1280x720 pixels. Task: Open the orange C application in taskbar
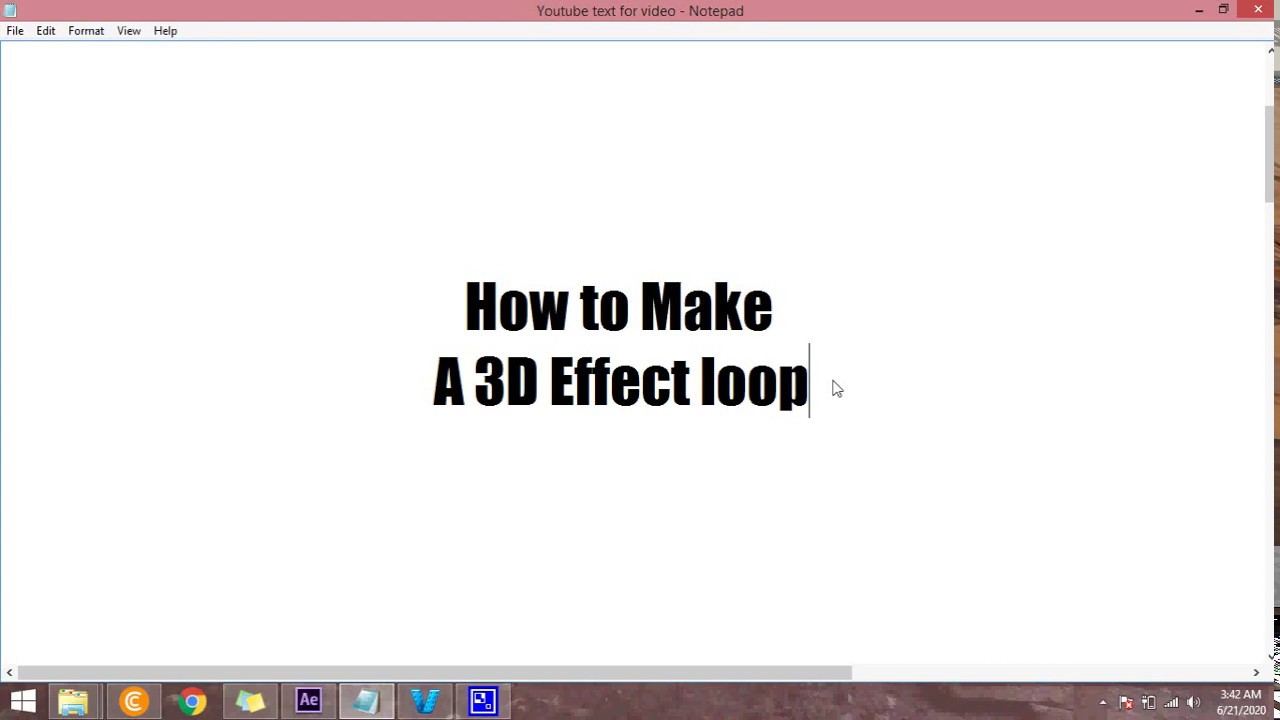(x=133, y=701)
